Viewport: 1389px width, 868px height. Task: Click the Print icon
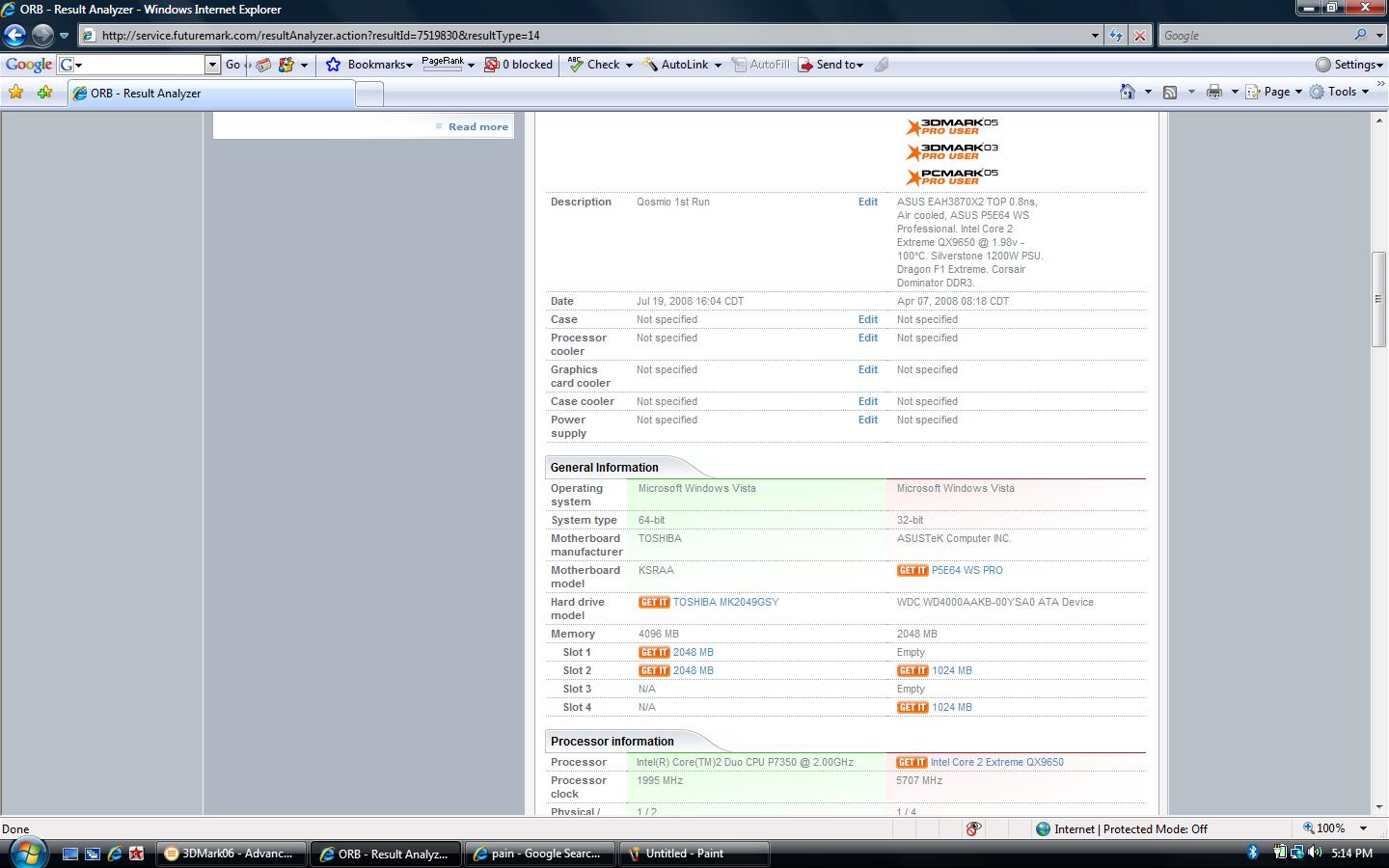click(1214, 92)
